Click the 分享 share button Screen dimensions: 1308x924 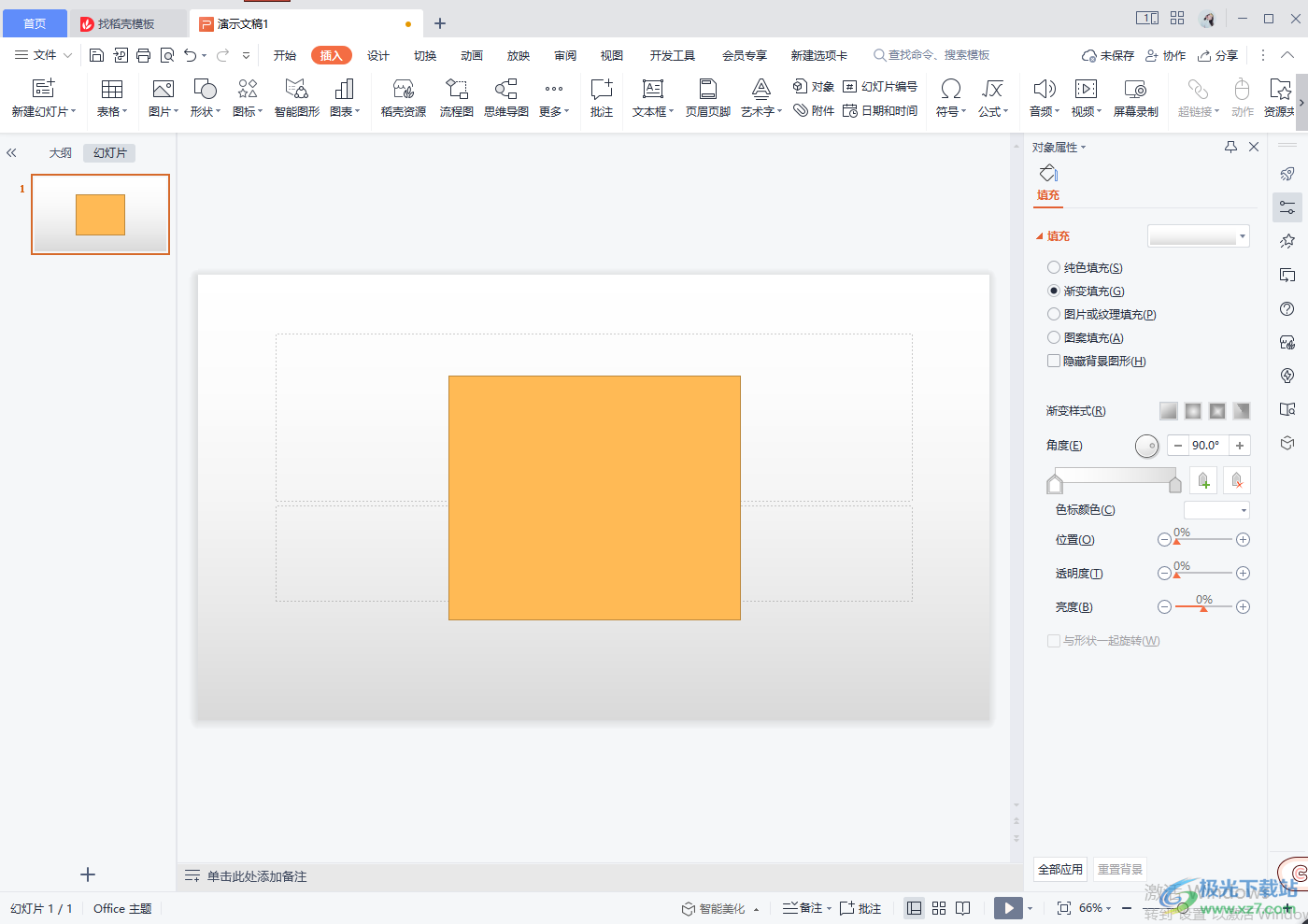[x=1218, y=55]
